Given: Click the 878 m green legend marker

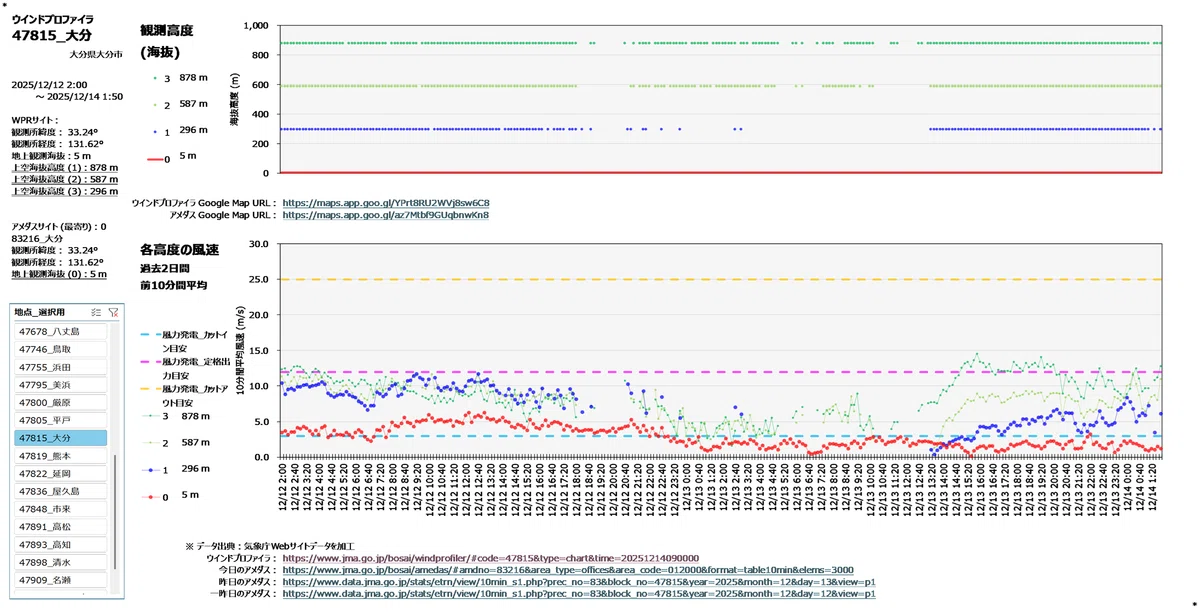Looking at the screenshot, I should click(155, 77).
